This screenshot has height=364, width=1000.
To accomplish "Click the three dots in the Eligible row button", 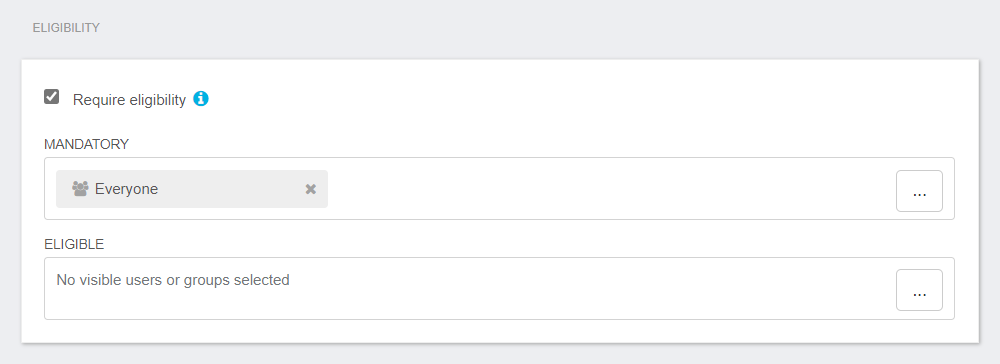I will [919, 293].
